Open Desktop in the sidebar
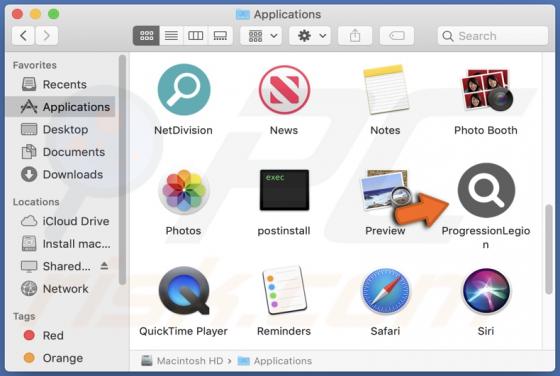560x376 pixels. click(x=61, y=129)
